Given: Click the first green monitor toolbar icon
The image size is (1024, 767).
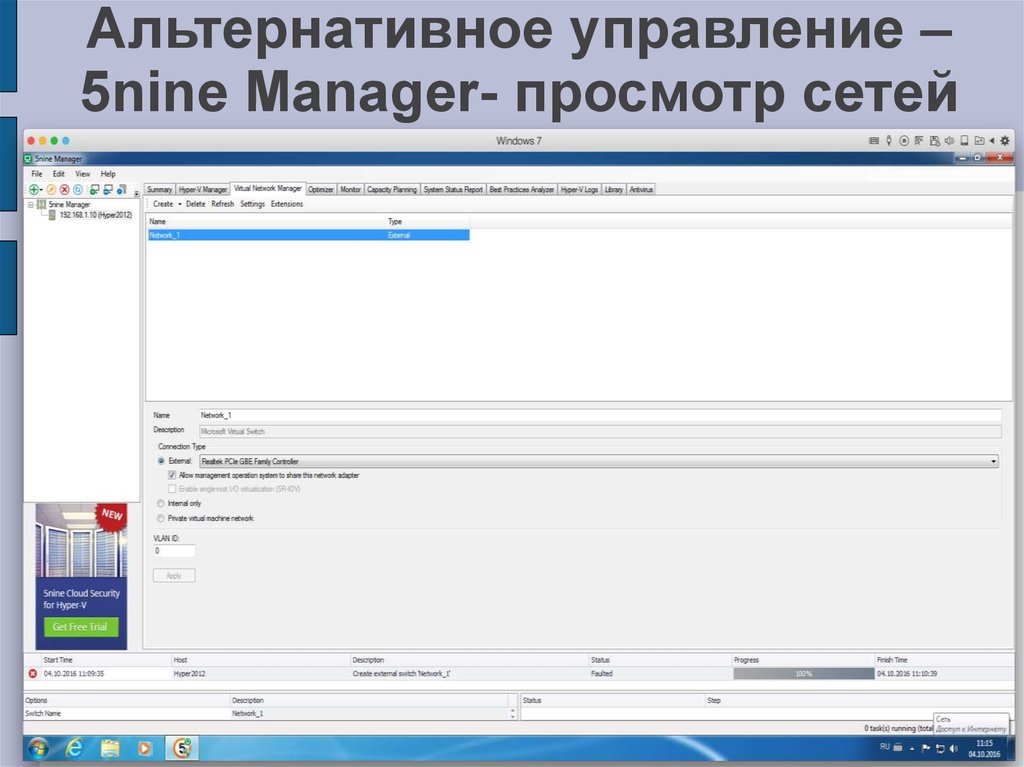Looking at the screenshot, I should (x=95, y=189).
